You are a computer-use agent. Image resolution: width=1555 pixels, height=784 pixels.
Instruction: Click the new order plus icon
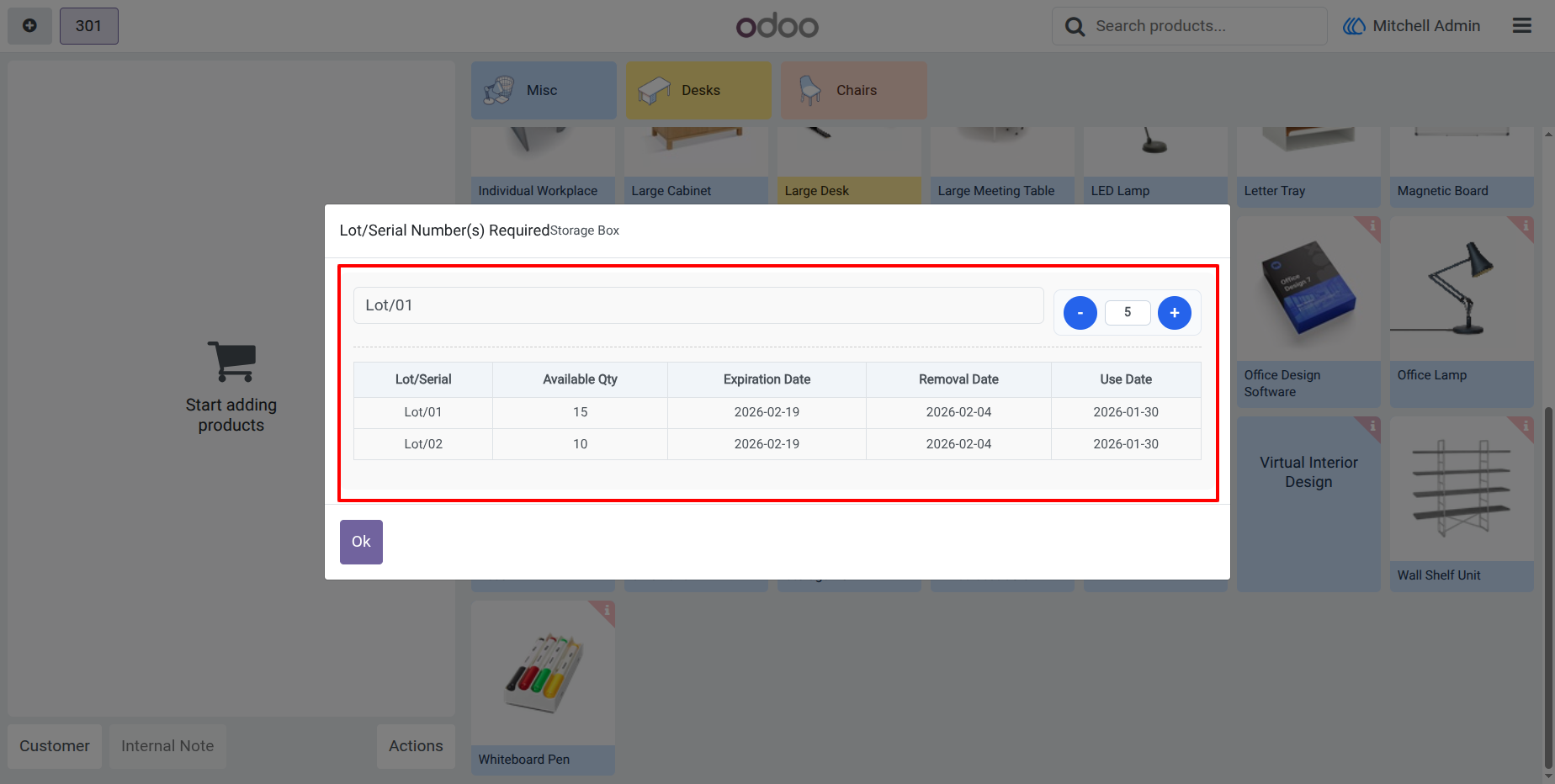[x=29, y=26]
